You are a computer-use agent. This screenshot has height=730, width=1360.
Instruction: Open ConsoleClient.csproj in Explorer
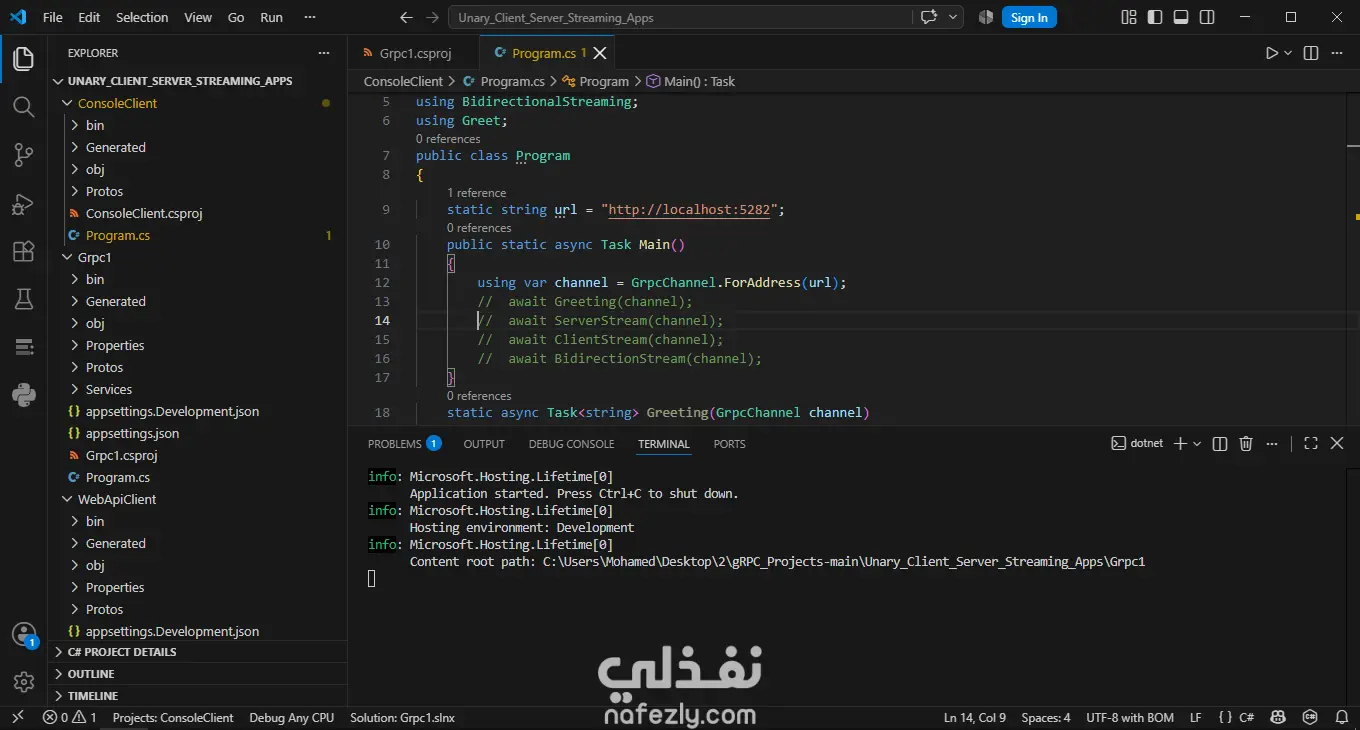[x=144, y=213]
